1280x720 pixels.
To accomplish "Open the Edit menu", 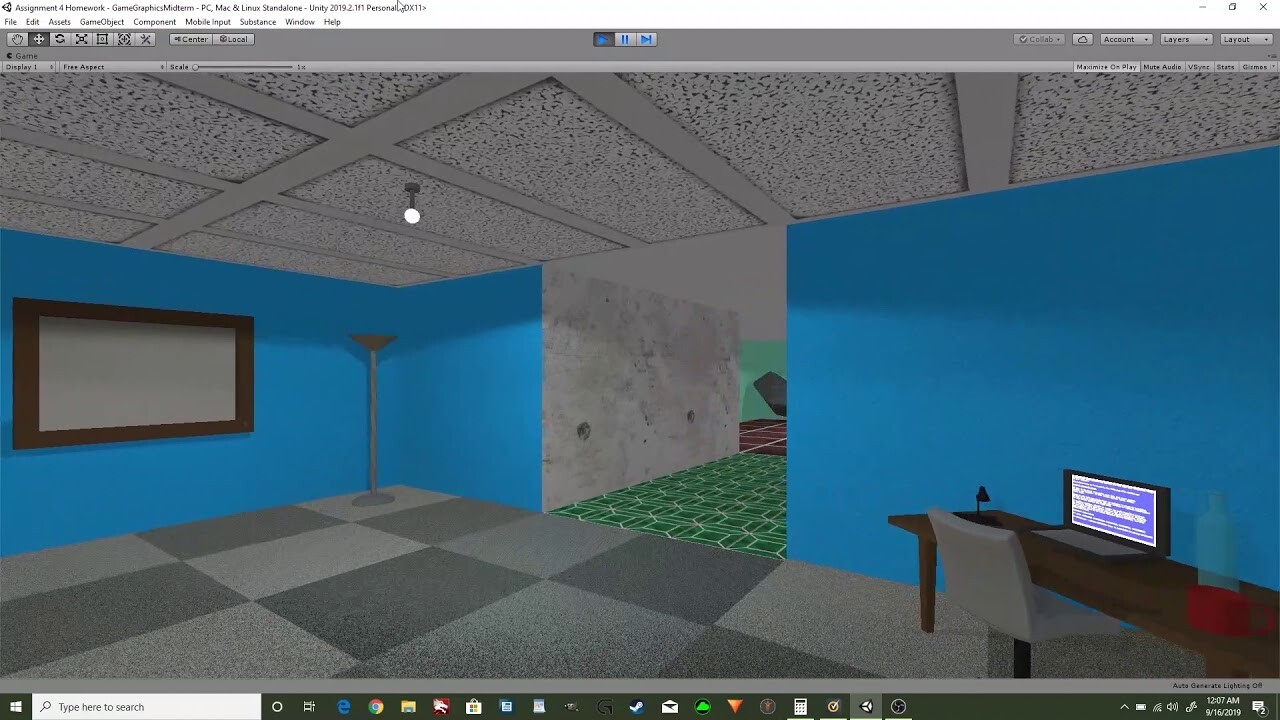I will [x=33, y=22].
